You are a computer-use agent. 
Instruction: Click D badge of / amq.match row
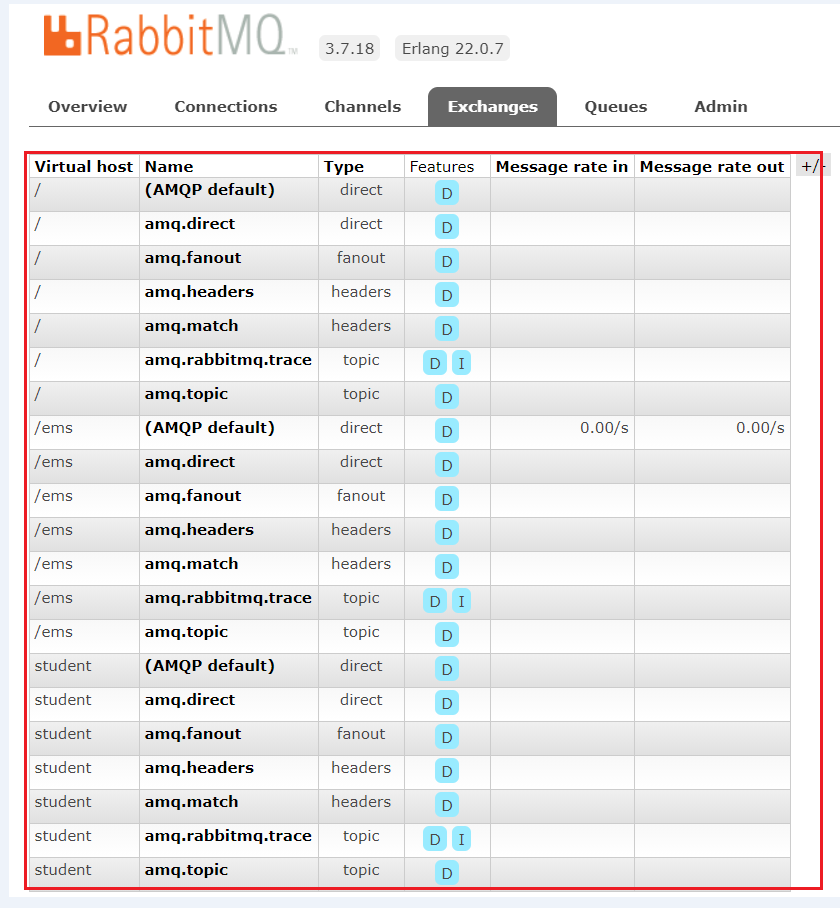tap(447, 329)
